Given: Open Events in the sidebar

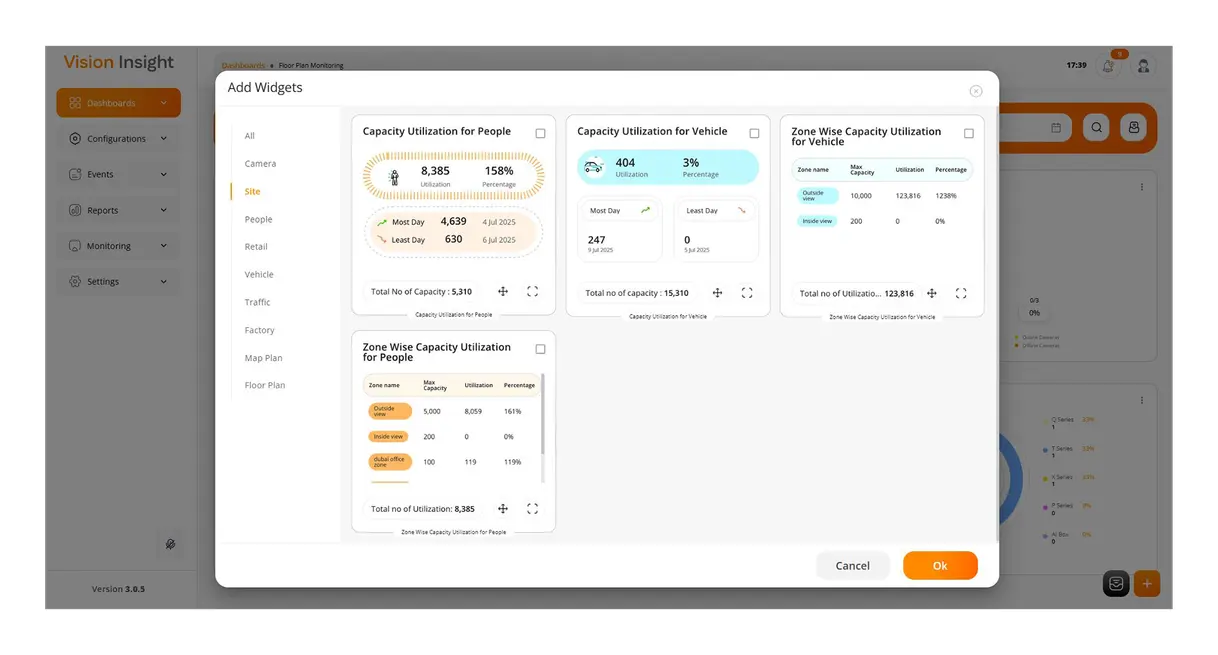Looking at the screenshot, I should [x=118, y=174].
